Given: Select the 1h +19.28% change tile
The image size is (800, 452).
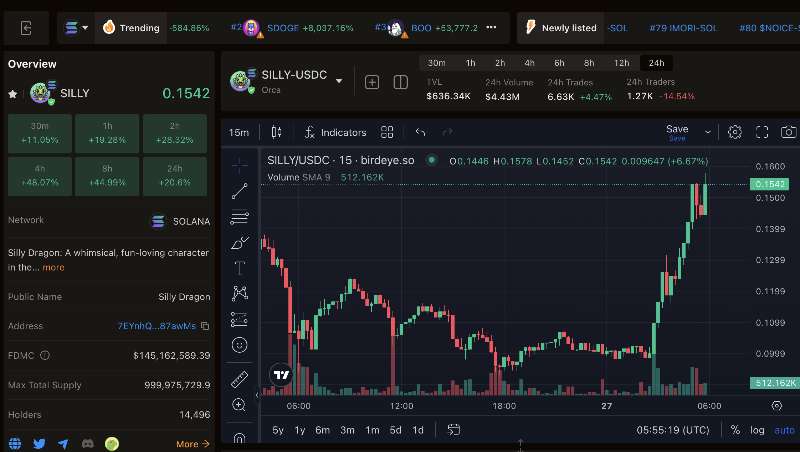Looking at the screenshot, I should coord(107,133).
